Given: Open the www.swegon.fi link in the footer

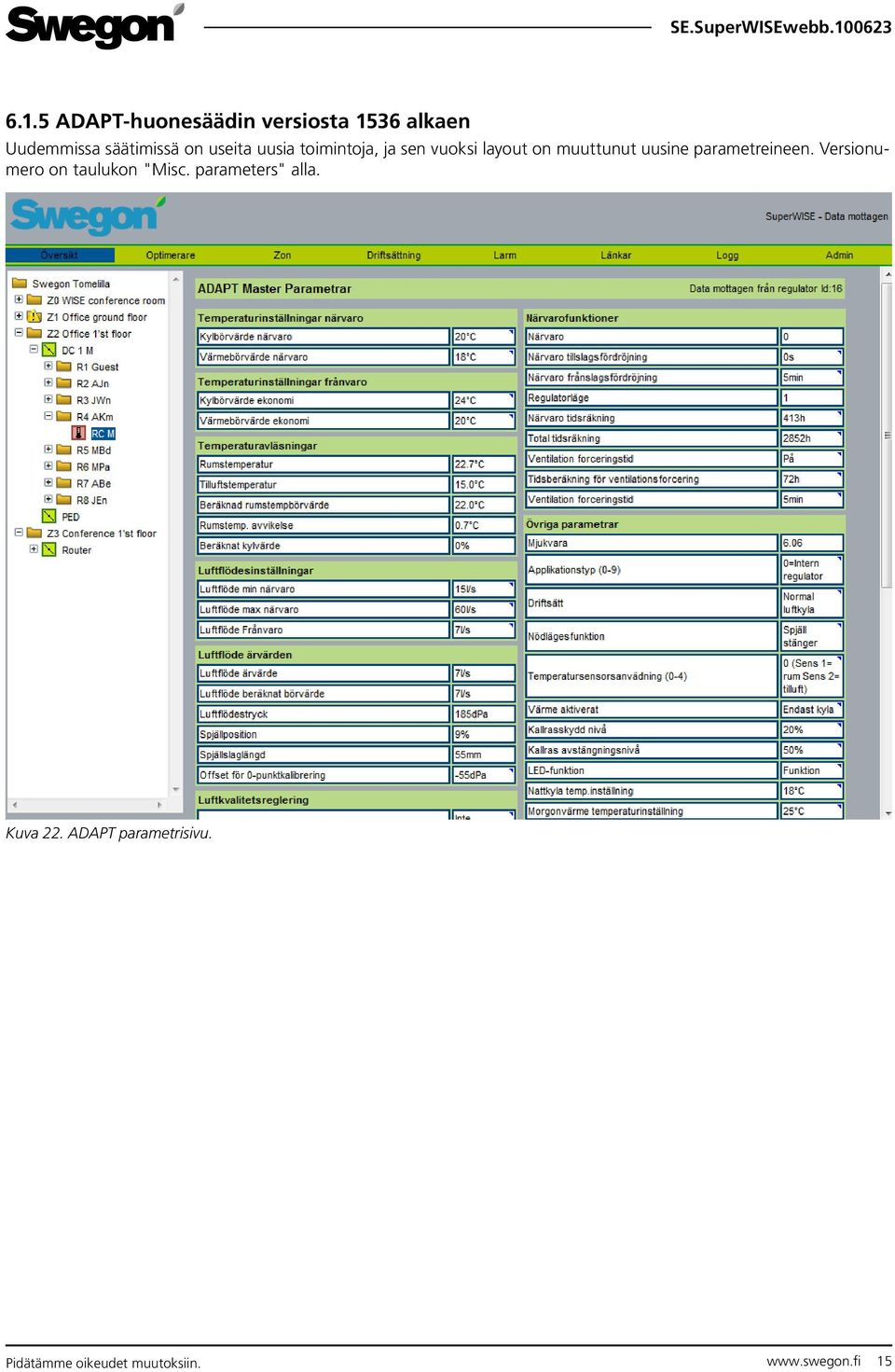Looking at the screenshot, I should [x=814, y=1361].
